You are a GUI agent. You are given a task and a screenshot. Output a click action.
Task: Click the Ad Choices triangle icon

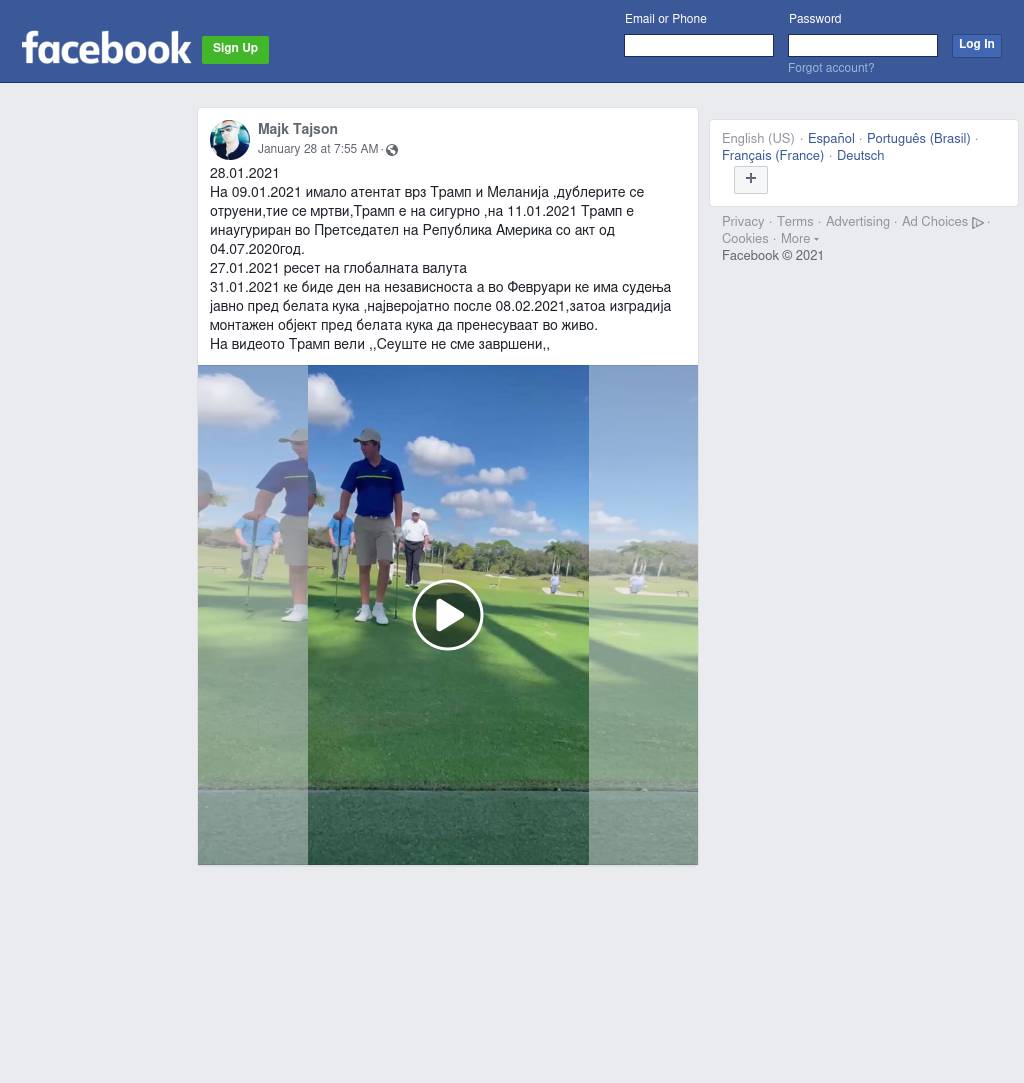click(977, 222)
